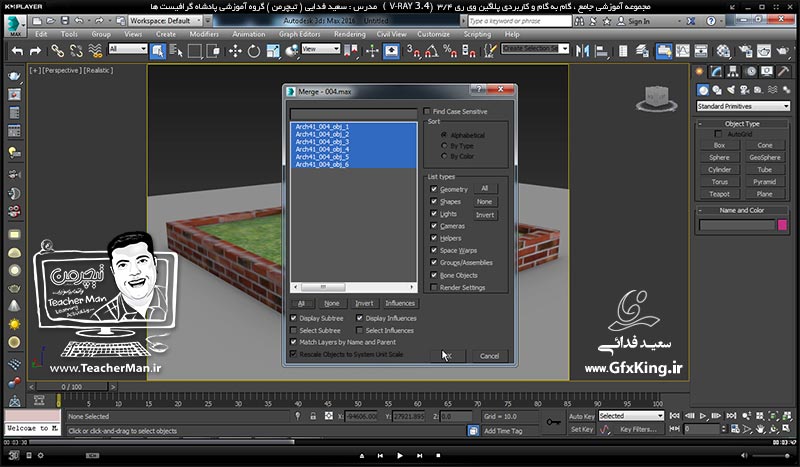Open the Scripting menu

[x=477, y=34]
